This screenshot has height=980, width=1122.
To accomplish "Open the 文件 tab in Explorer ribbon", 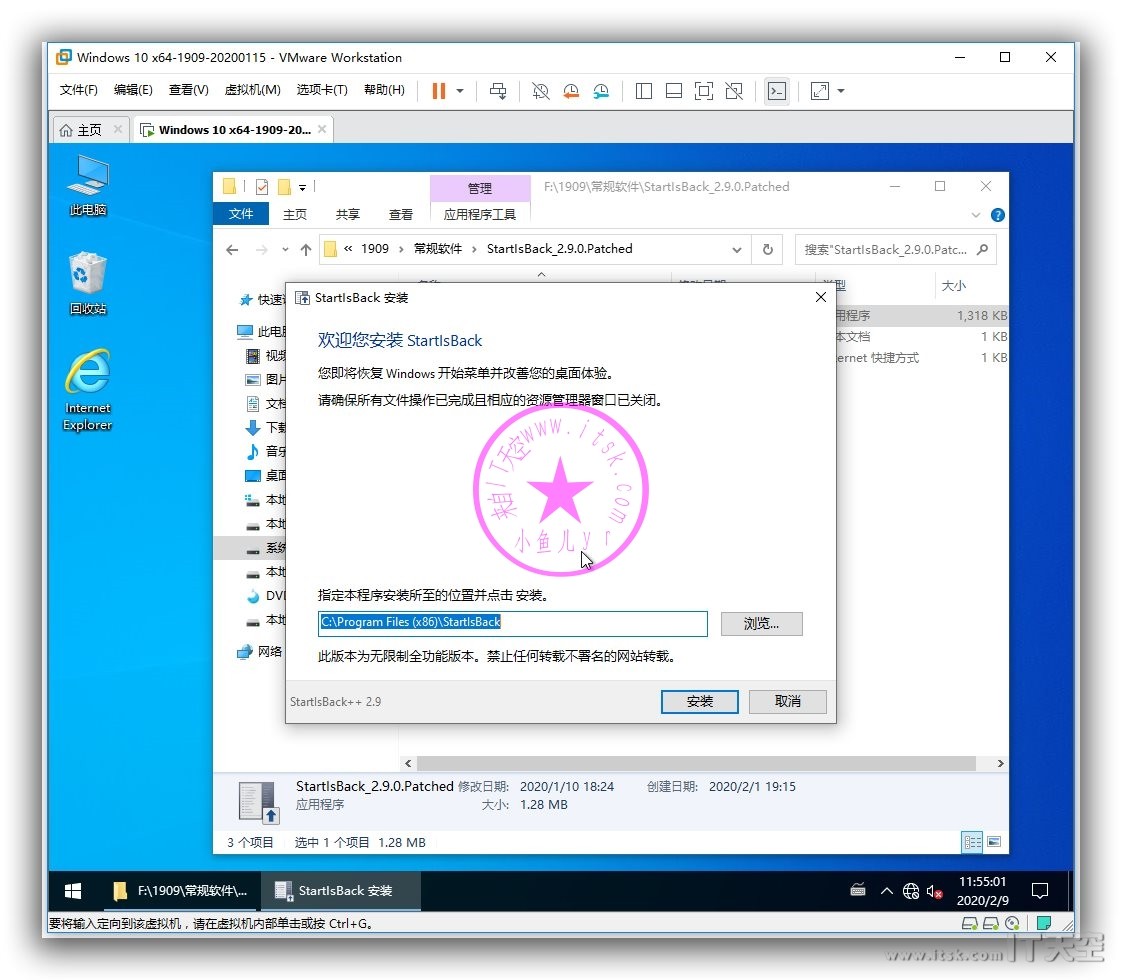I will coord(240,213).
